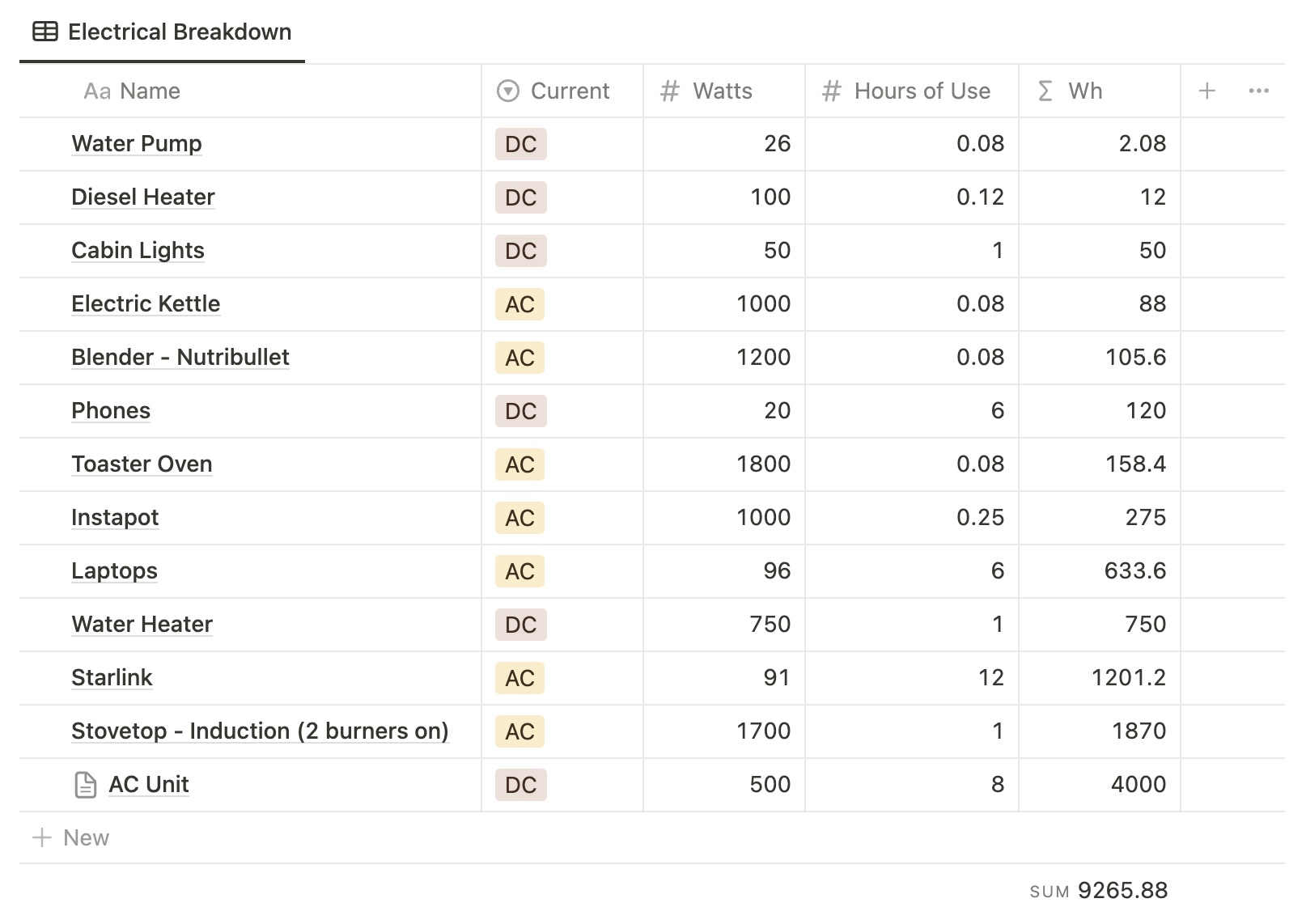Viewport: 1306px width, 924px height.
Task: Open the SUM calculation dropdown
Action: [x=1098, y=891]
